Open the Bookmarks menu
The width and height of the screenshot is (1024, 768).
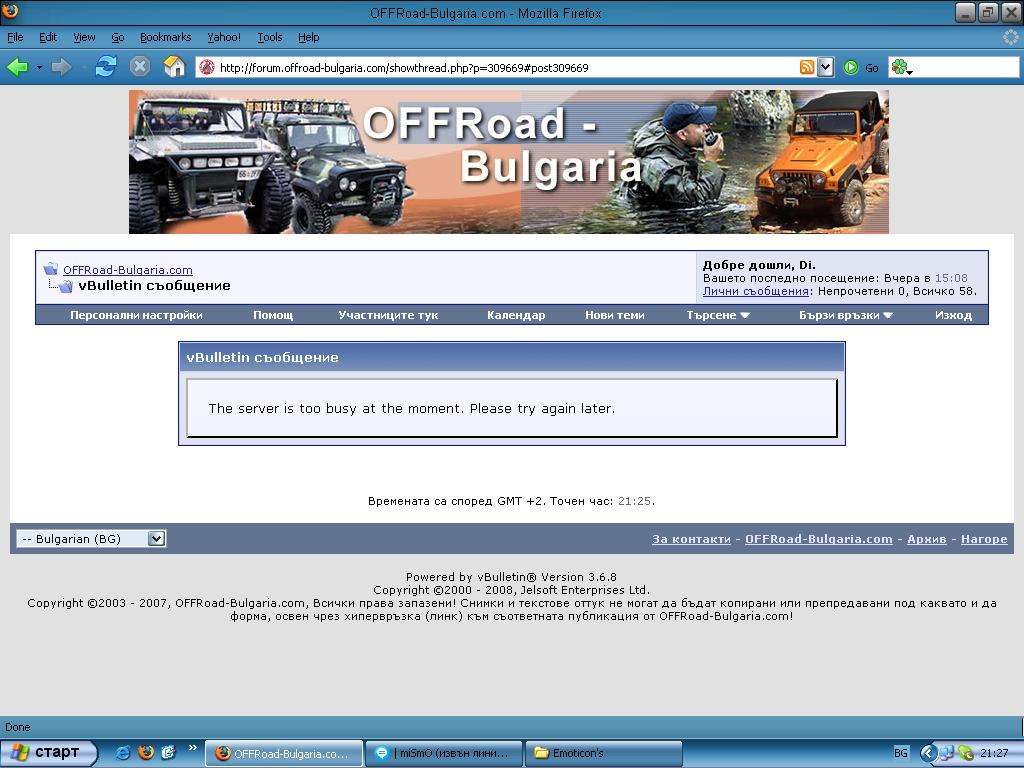[x=165, y=37]
